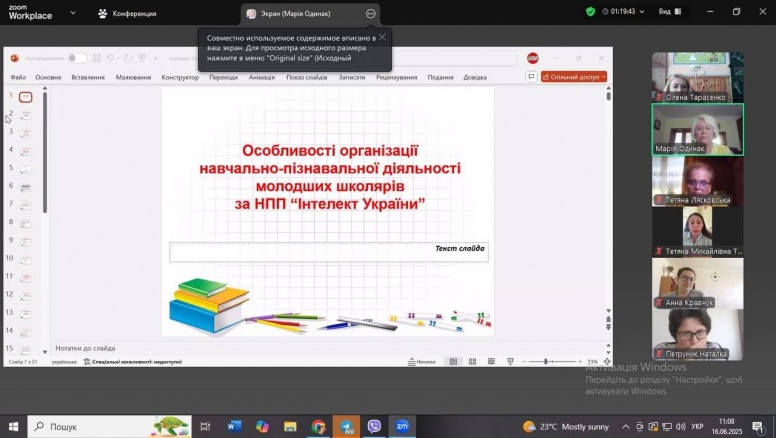
Task: Click the zoom slider in PowerPoint status bar
Action: click(x=547, y=361)
